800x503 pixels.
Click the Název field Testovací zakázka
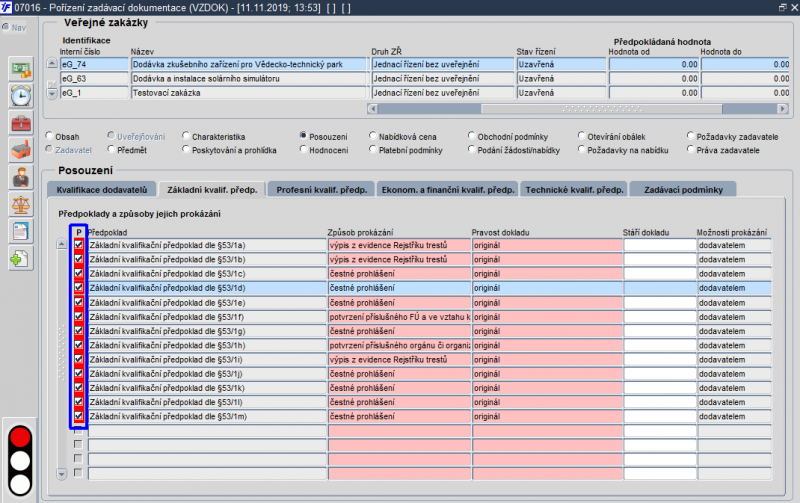(249, 93)
